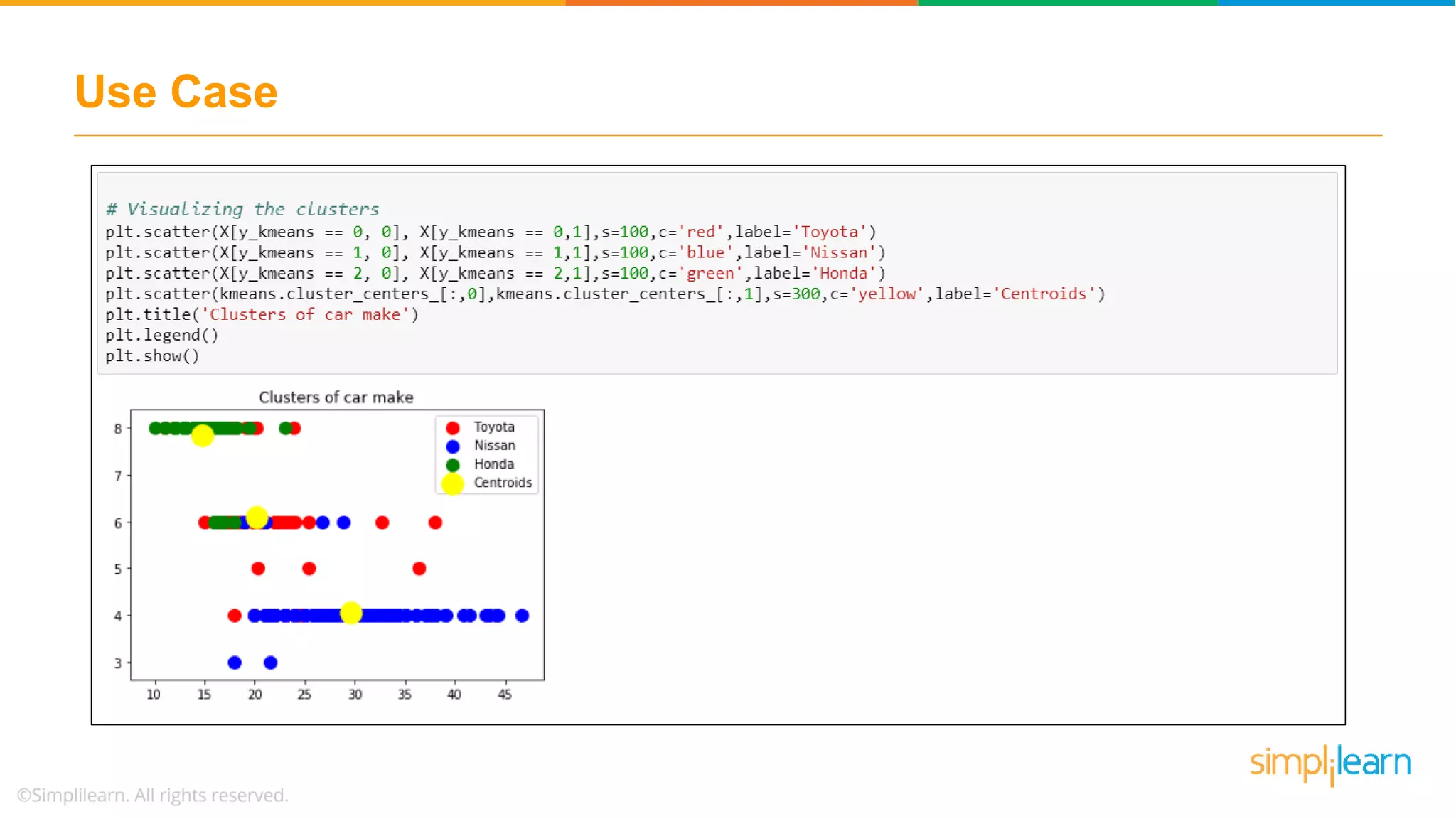Click the 'Nissan' legend label

[495, 446]
